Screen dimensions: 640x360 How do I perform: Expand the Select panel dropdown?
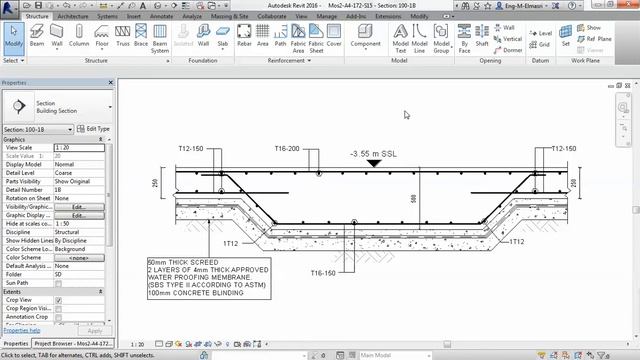pos(14,60)
